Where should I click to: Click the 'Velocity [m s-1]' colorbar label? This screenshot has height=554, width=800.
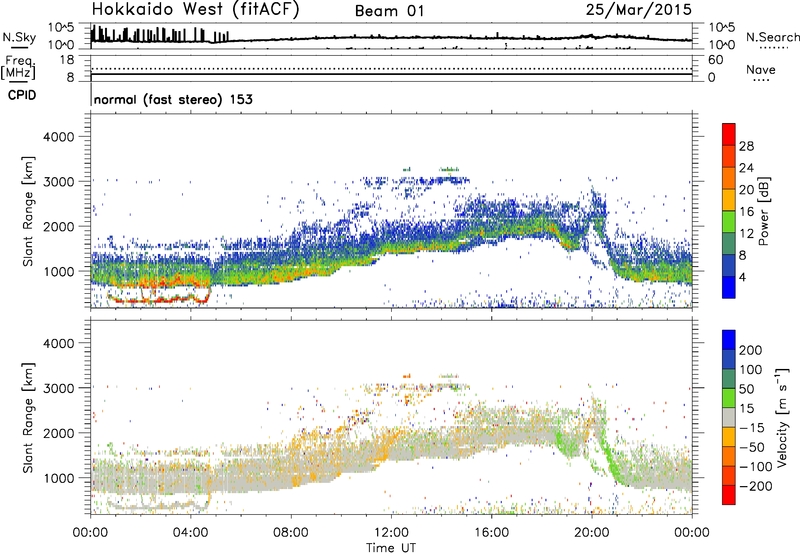(782, 417)
